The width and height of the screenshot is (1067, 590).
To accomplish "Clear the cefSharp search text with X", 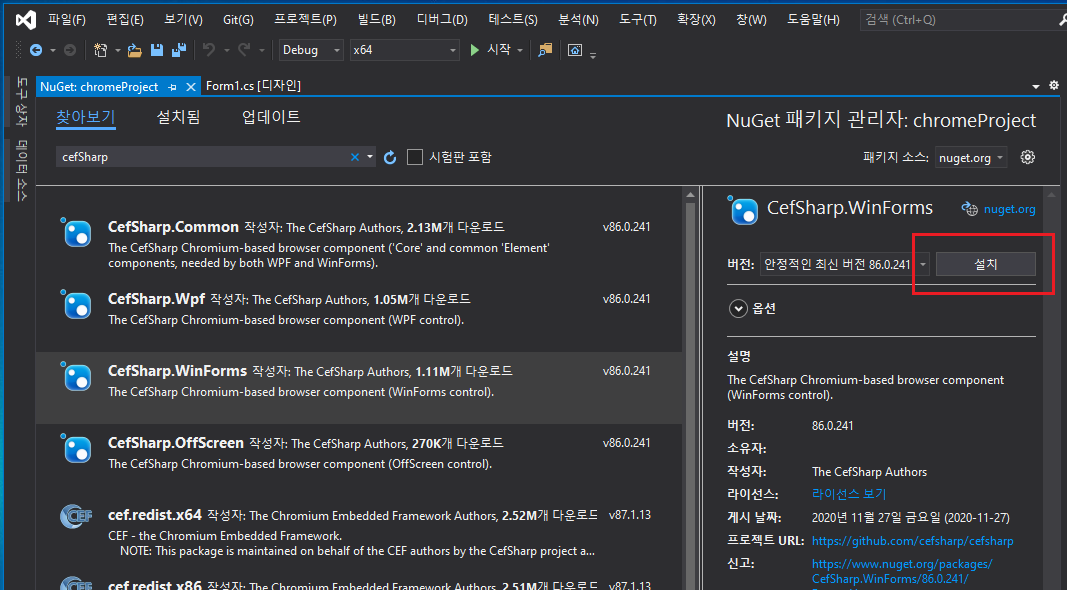I will (355, 157).
